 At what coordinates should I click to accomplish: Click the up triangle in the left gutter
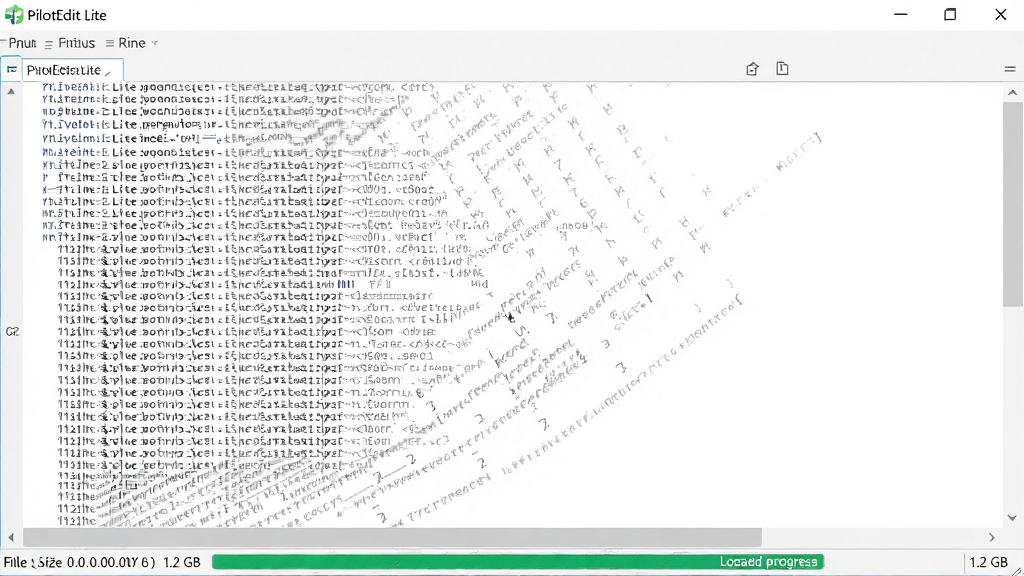tap(11, 92)
